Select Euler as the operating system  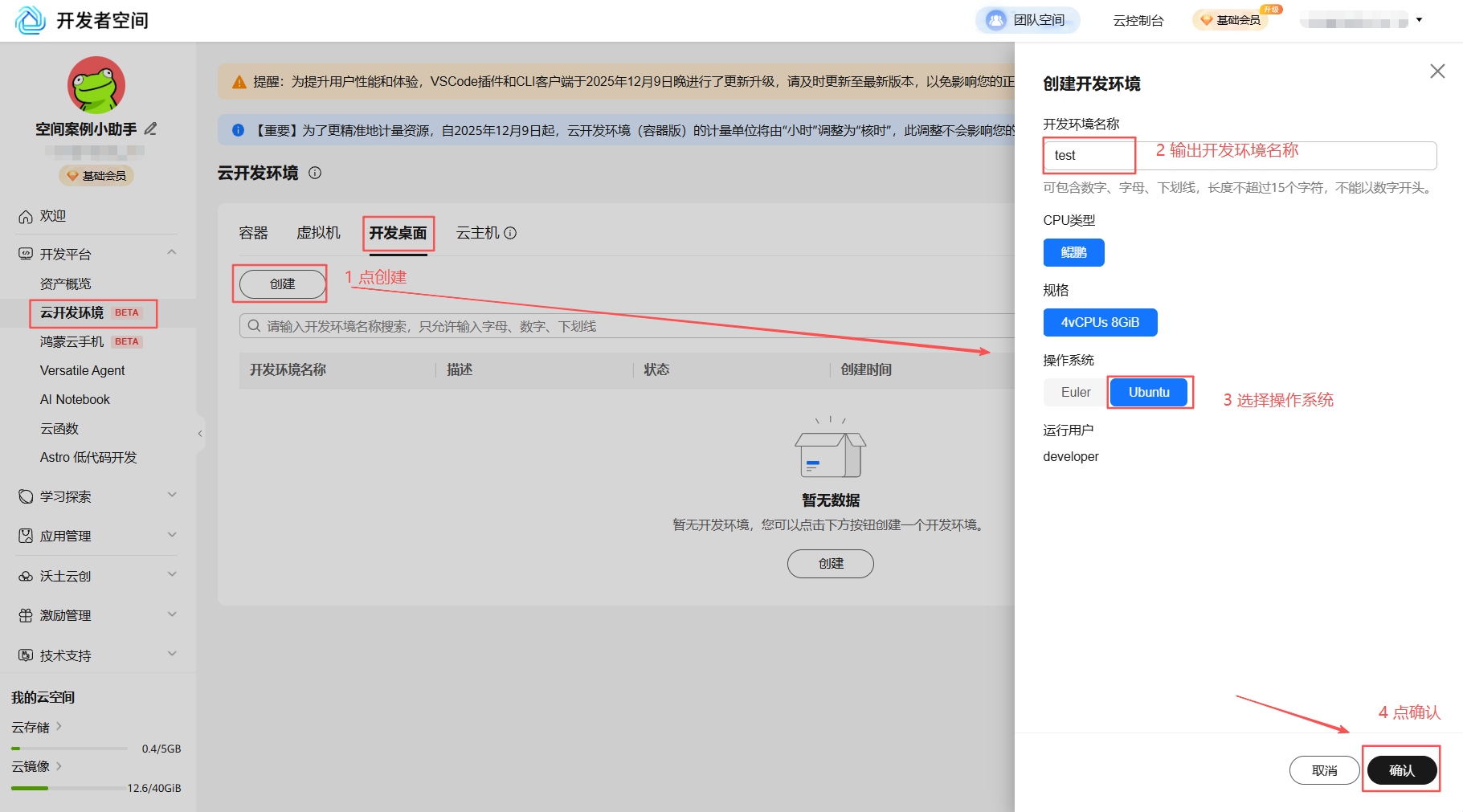tap(1074, 392)
